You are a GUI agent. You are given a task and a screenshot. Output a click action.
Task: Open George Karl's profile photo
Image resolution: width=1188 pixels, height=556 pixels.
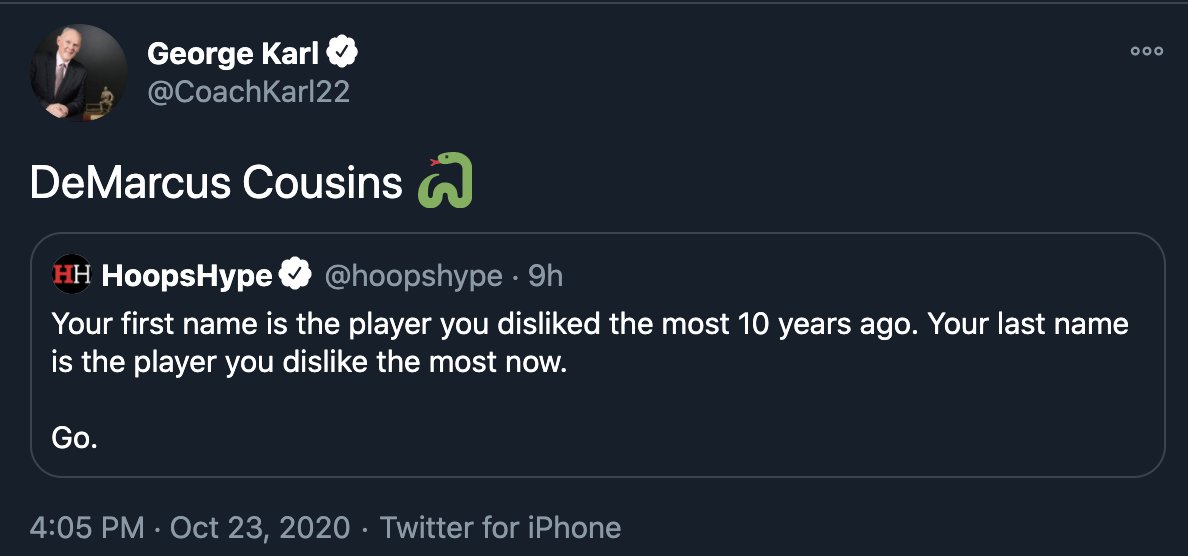[78, 72]
